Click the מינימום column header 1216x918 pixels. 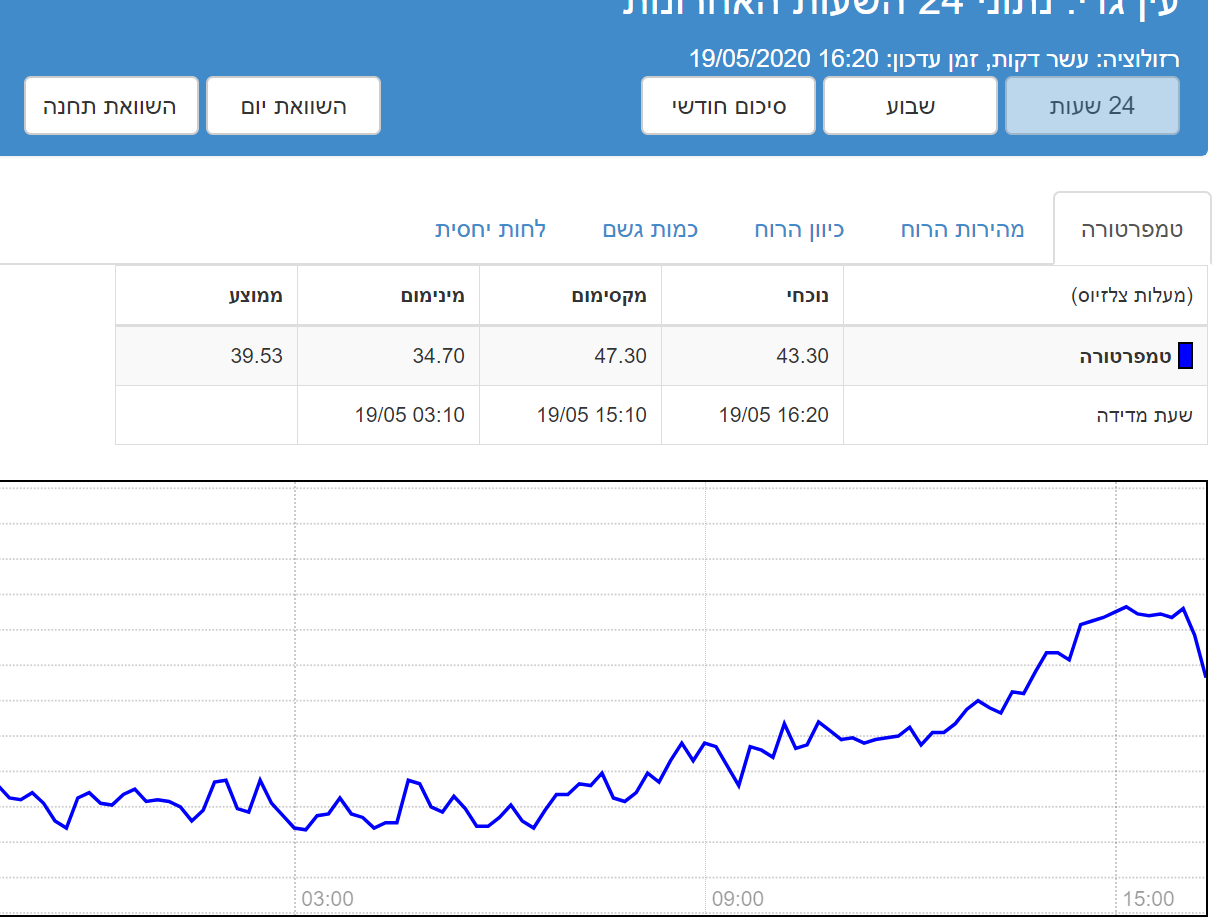point(433,296)
